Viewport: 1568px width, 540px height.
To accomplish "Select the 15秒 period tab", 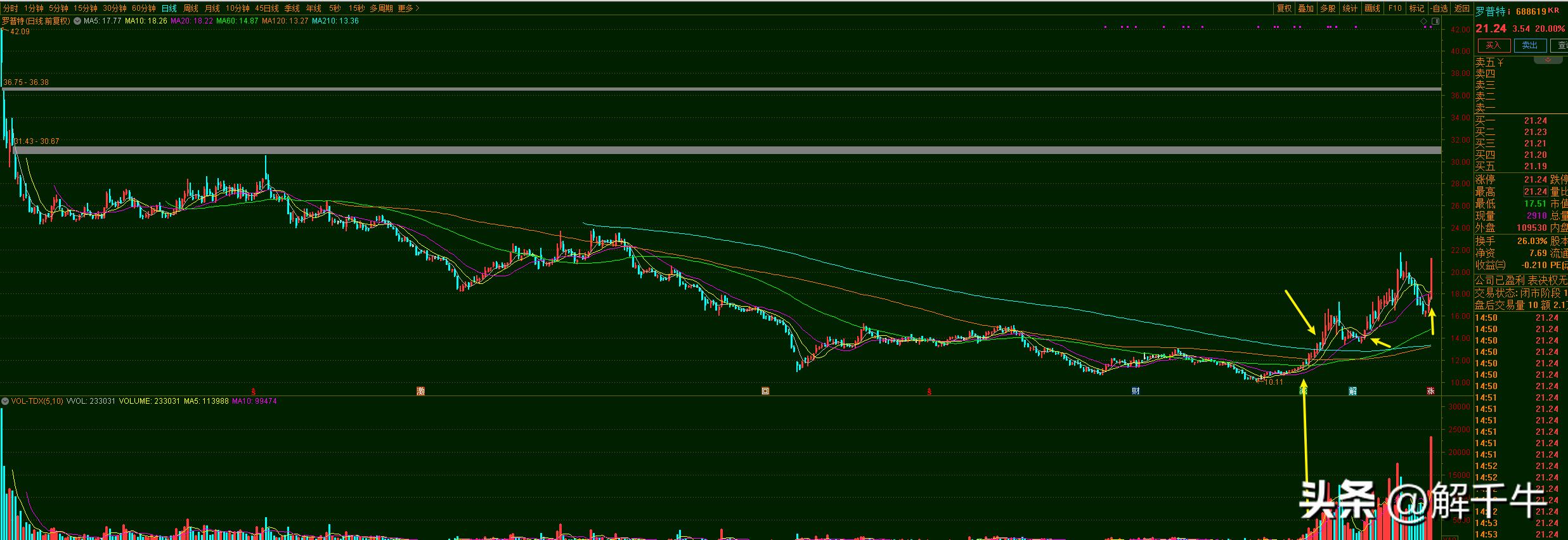I will point(356,8).
